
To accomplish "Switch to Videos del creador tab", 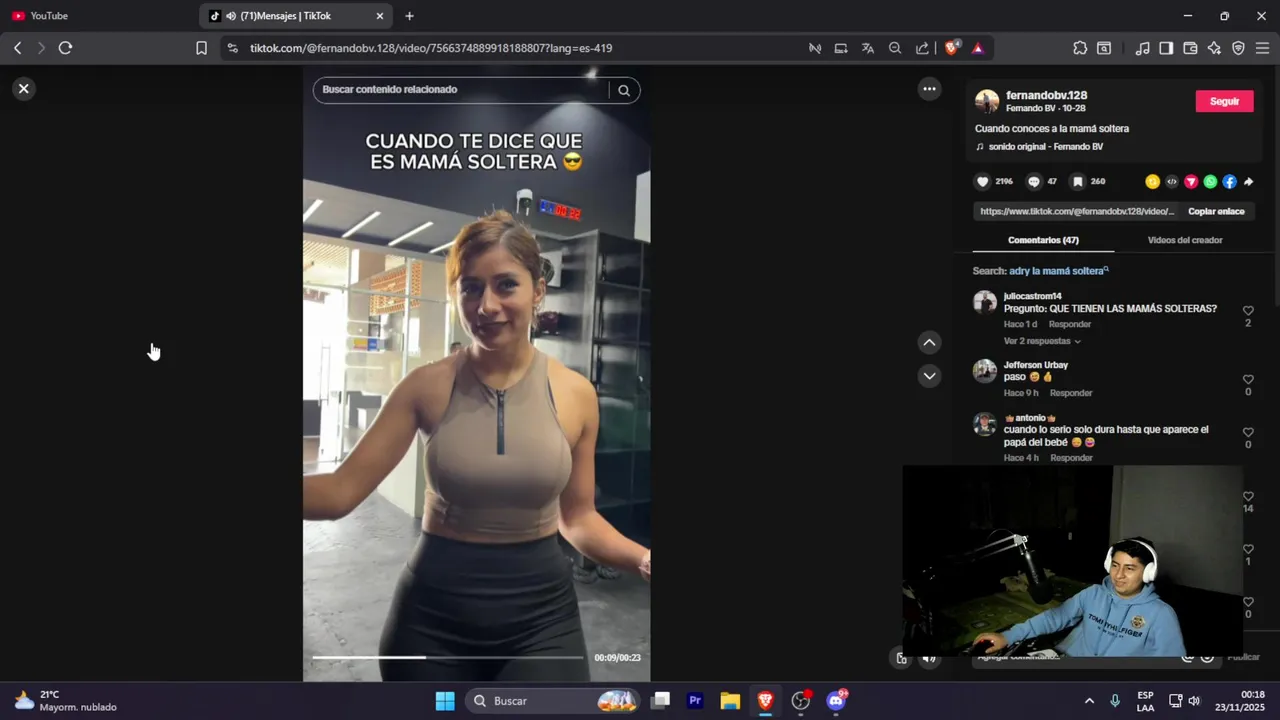I will (x=1185, y=240).
